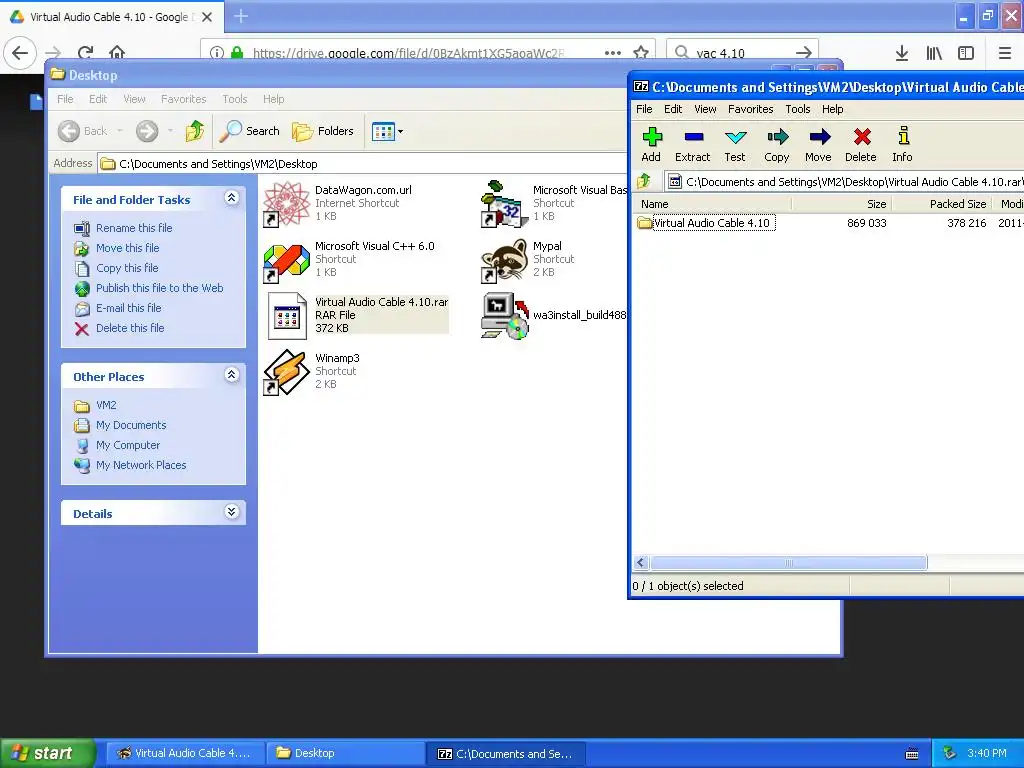This screenshot has width=1024, height=768.
Task: Click the Explorer Search button
Action: [x=249, y=131]
